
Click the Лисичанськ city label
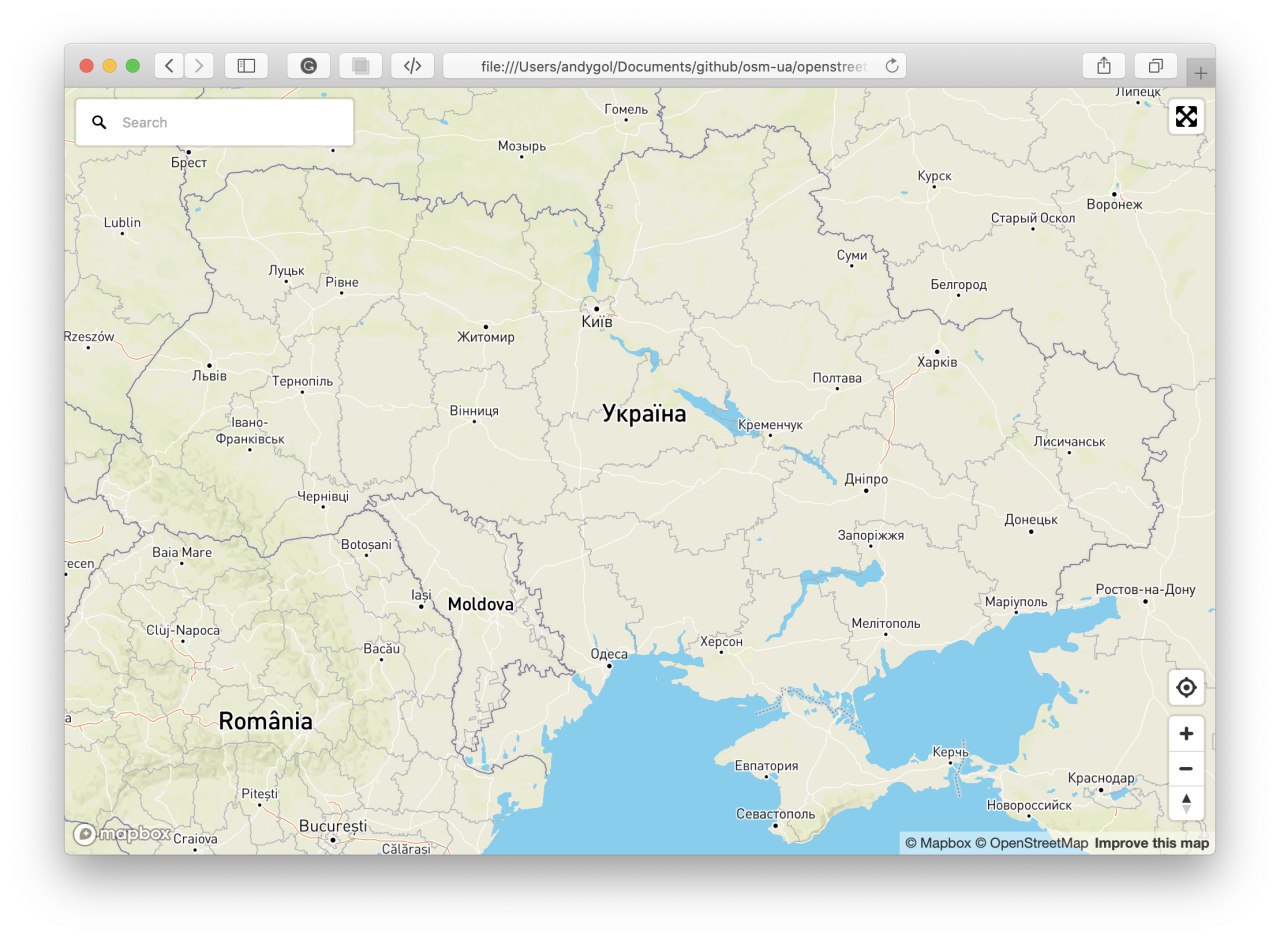click(x=1069, y=441)
